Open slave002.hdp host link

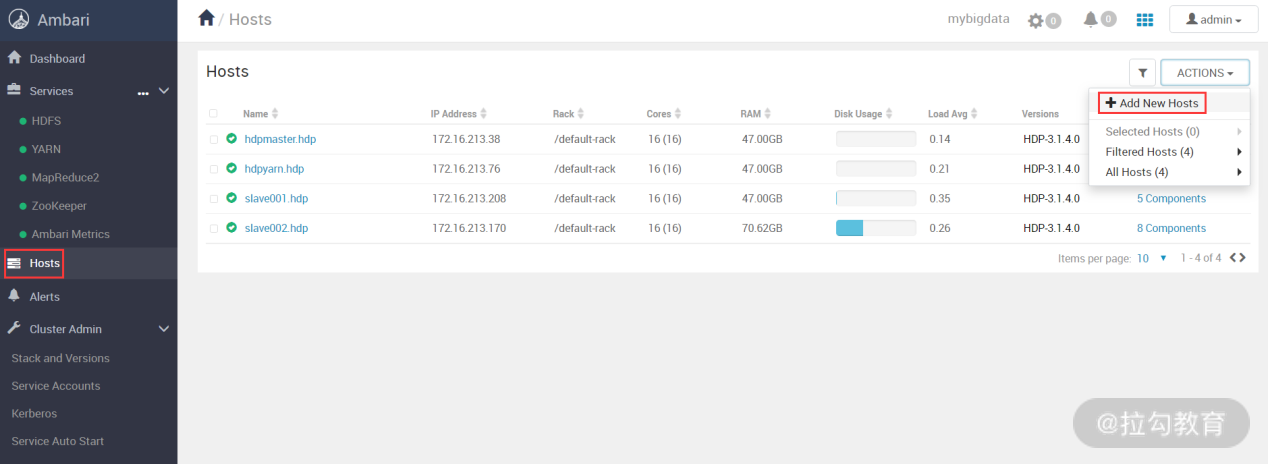coord(277,228)
